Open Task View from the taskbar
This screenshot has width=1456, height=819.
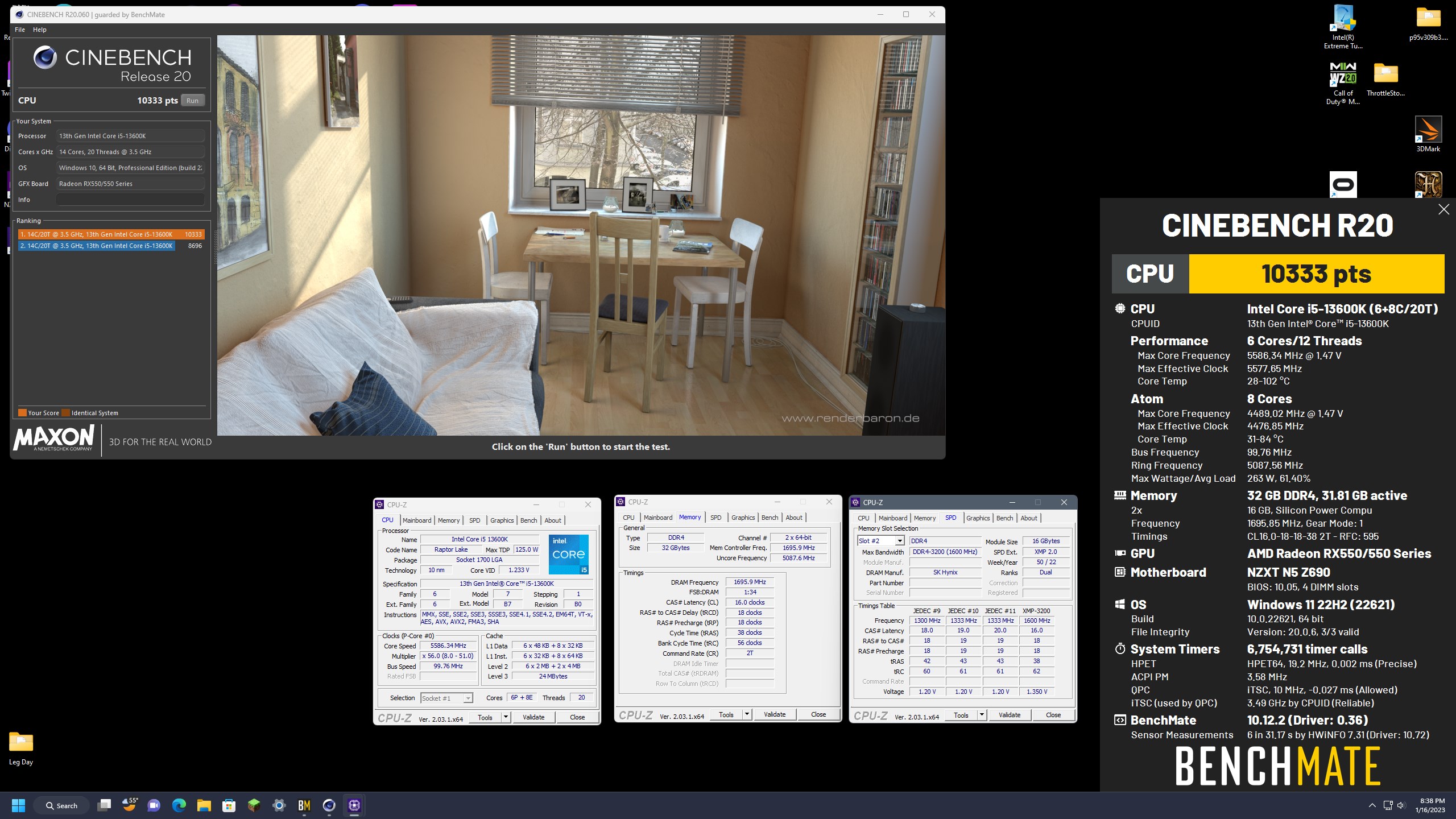(104, 805)
